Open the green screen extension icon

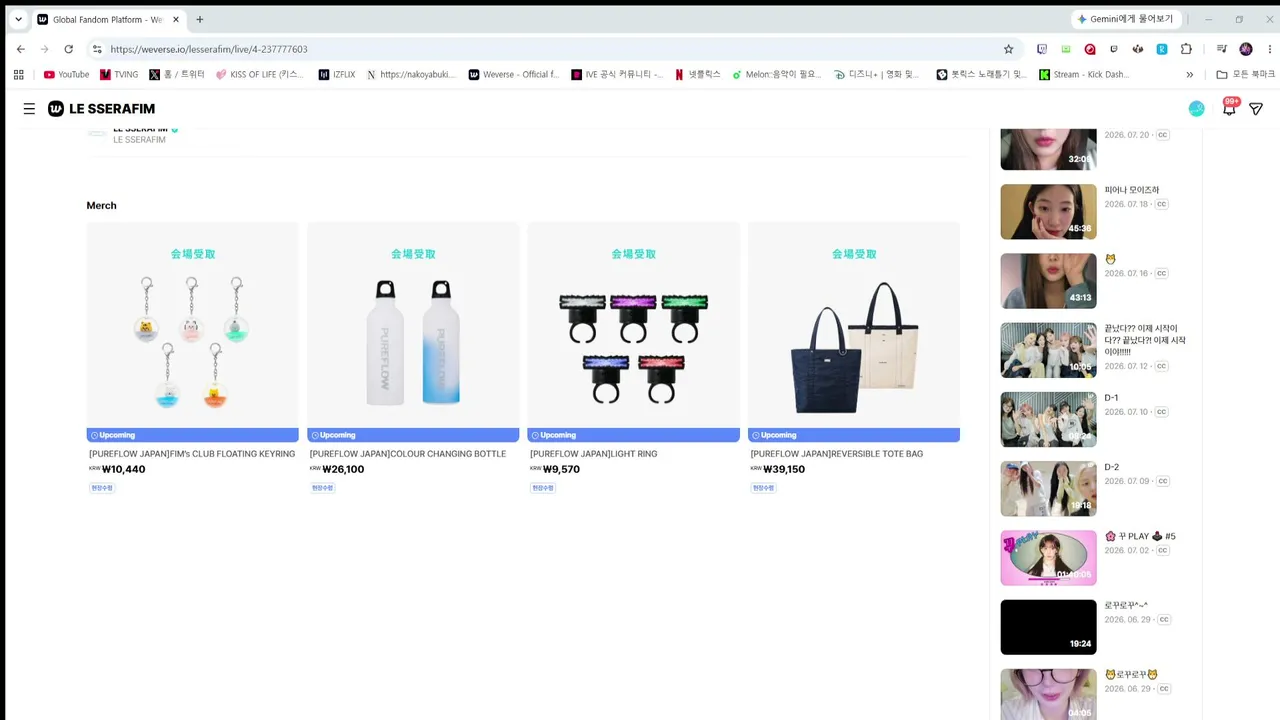click(1066, 49)
